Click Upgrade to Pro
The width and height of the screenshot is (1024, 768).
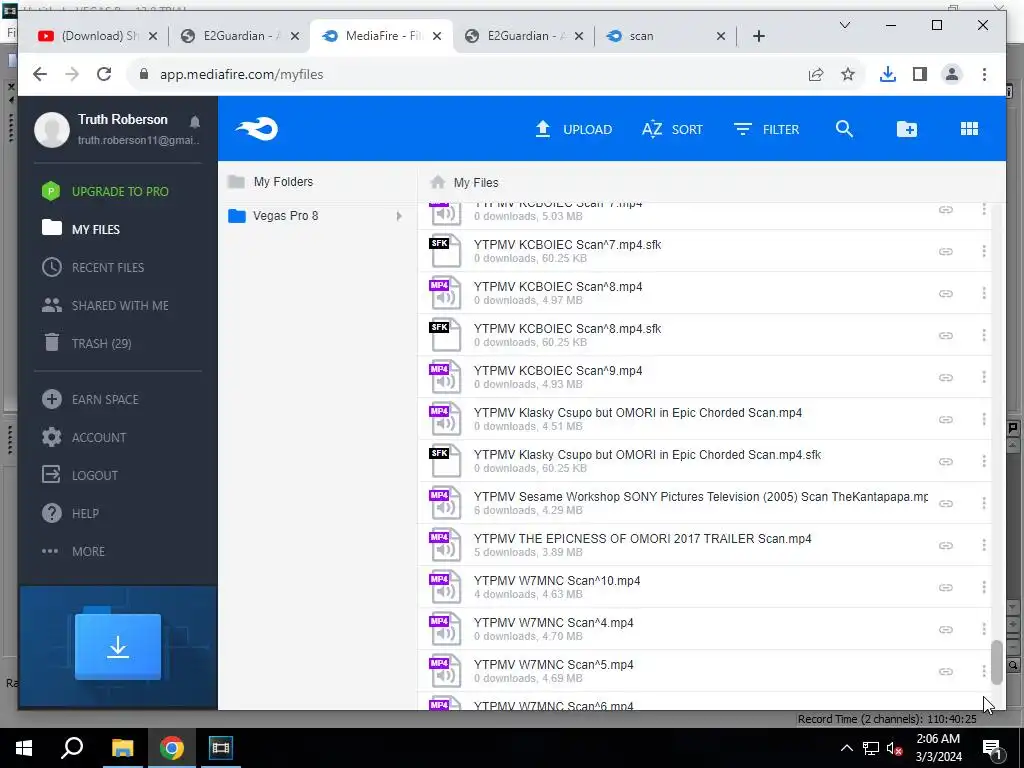(105, 191)
